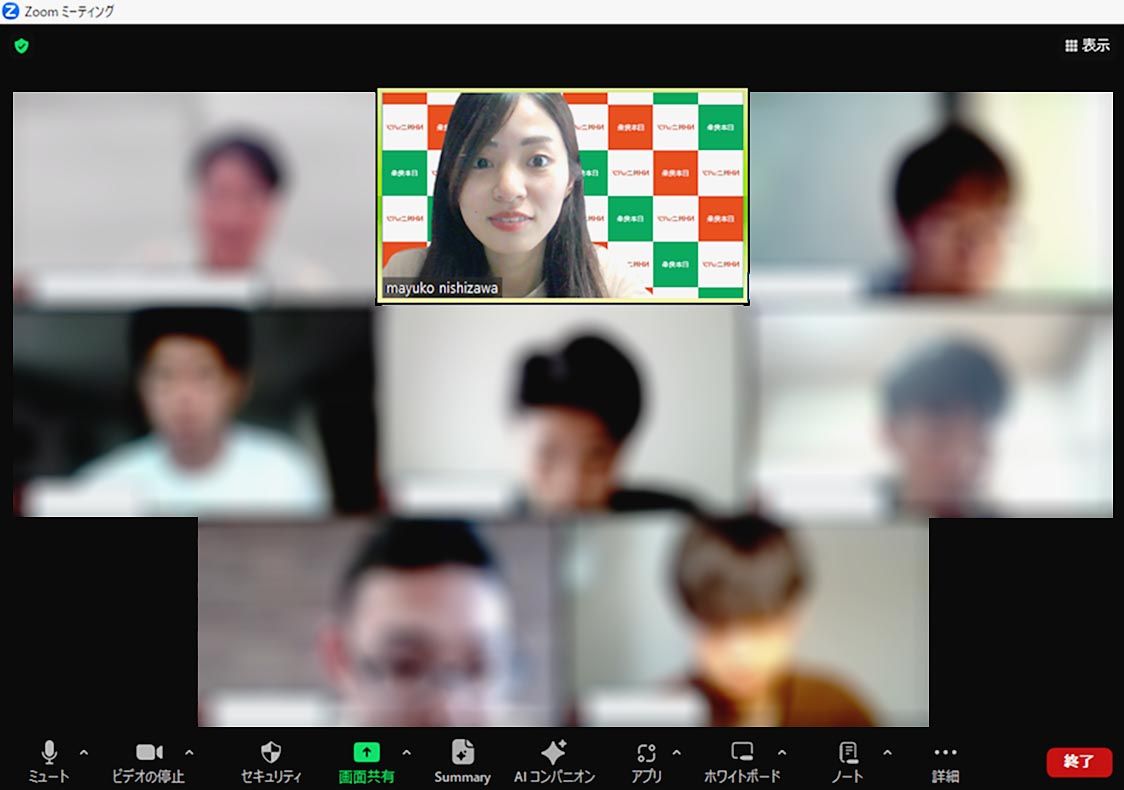Image resolution: width=1124 pixels, height=790 pixels.
Task: Start sharing with green 画面共有 icon
Action: [x=366, y=753]
